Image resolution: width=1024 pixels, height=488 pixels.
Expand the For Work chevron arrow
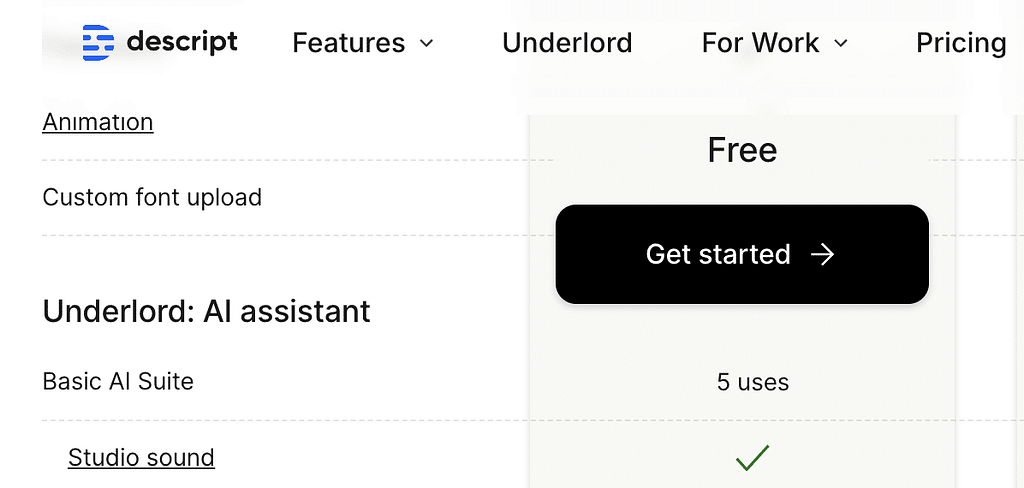pyautogui.click(x=840, y=44)
